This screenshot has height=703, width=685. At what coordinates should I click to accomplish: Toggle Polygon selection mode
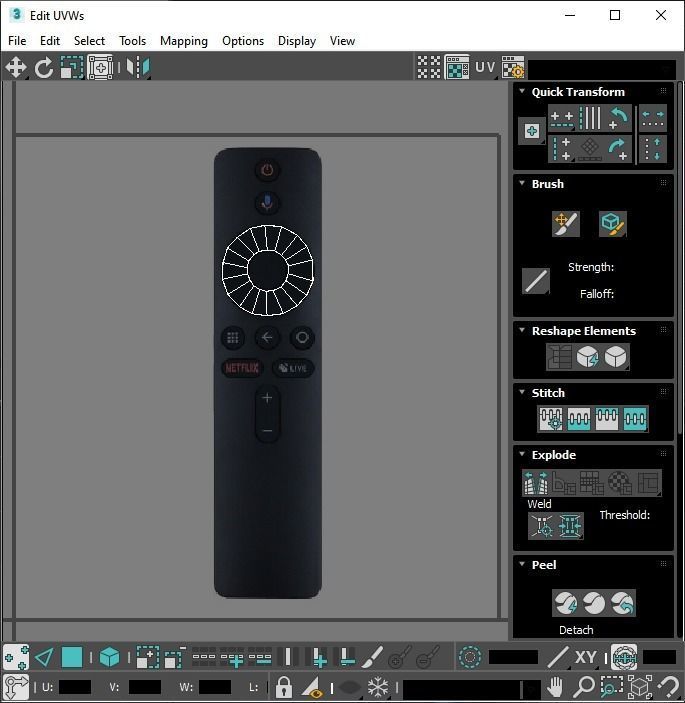[x=72, y=658]
